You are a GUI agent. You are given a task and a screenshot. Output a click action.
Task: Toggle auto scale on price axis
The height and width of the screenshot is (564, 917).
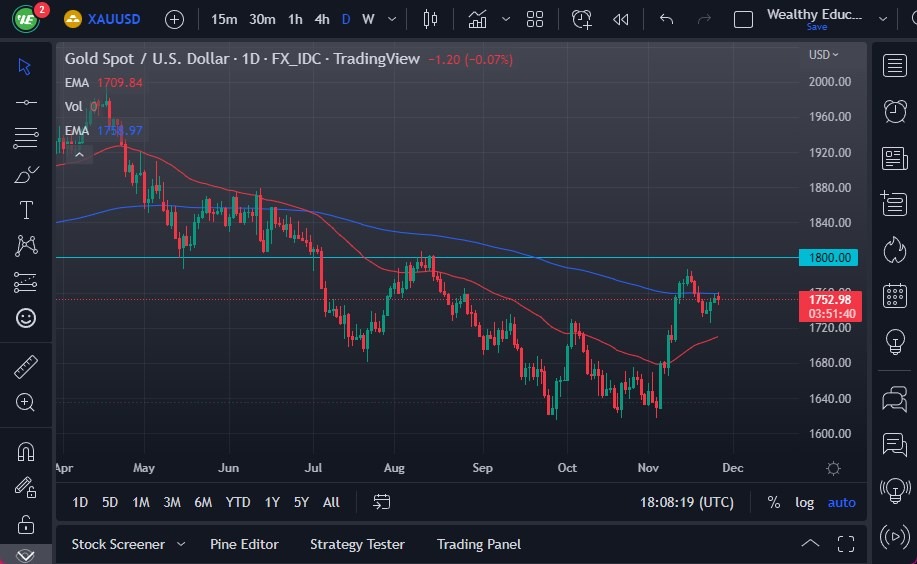[x=841, y=502]
